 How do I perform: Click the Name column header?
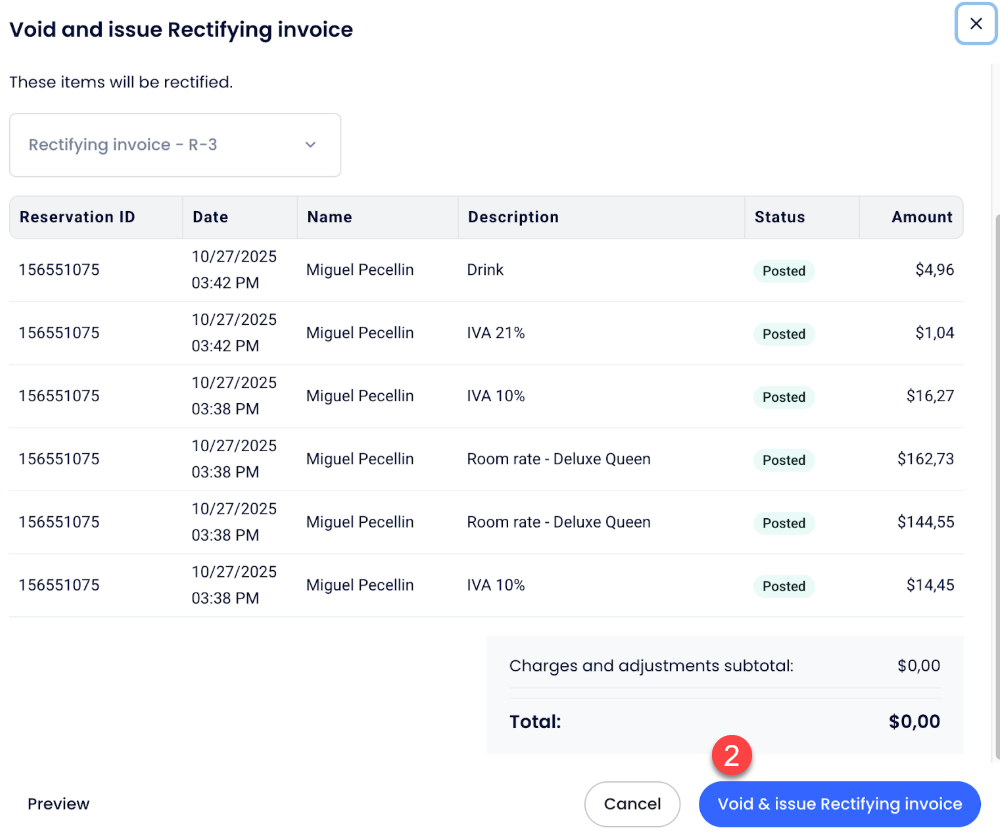pyautogui.click(x=329, y=217)
